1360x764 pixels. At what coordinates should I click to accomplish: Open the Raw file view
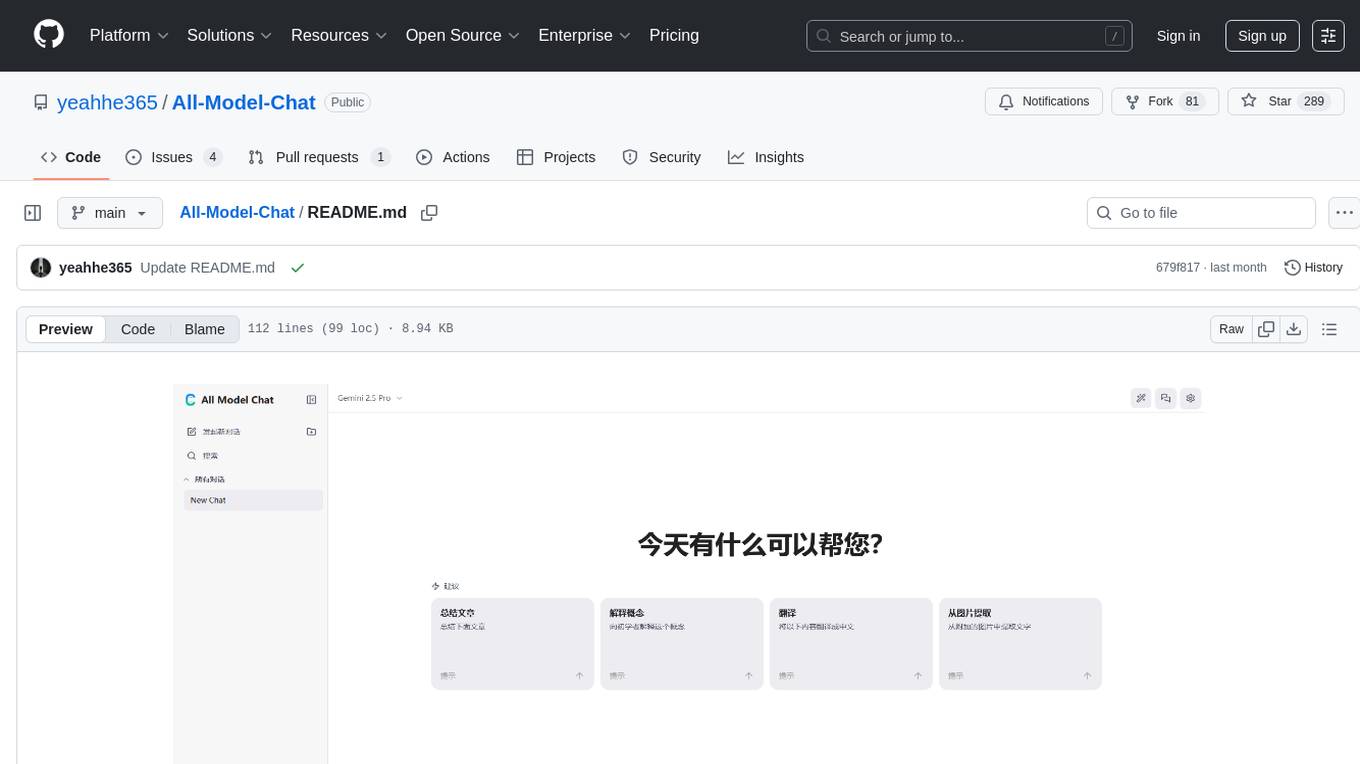1231,329
